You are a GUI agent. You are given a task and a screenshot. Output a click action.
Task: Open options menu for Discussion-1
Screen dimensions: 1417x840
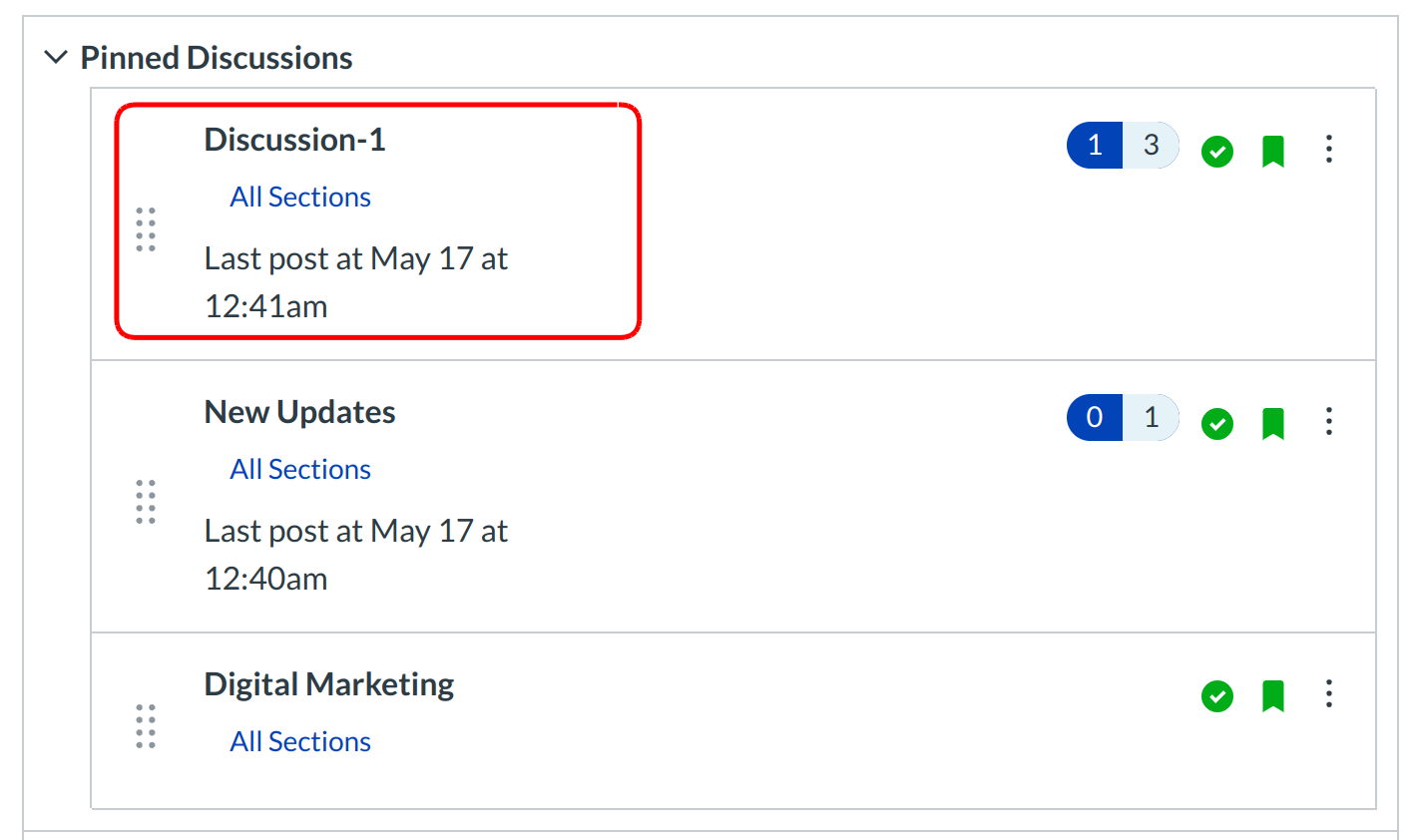1328,150
